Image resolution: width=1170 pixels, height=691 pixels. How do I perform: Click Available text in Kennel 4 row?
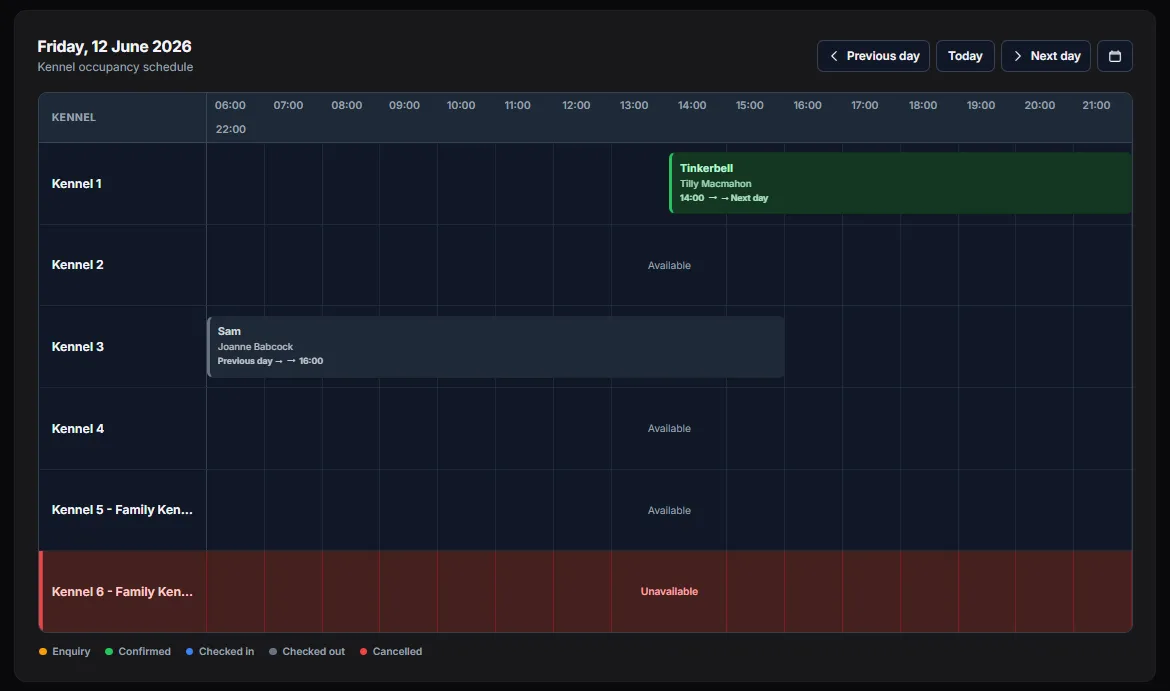coord(669,428)
